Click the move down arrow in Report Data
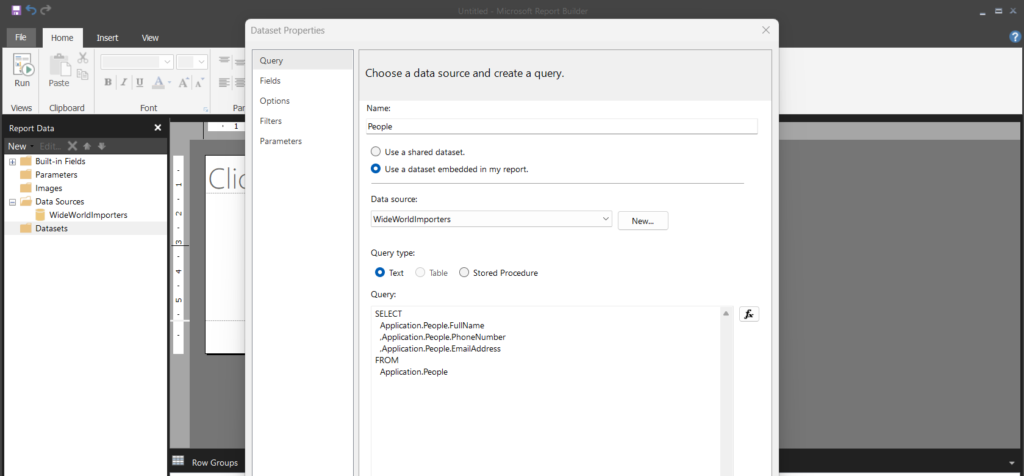Screen dimensions: 1024x476 [101, 146]
